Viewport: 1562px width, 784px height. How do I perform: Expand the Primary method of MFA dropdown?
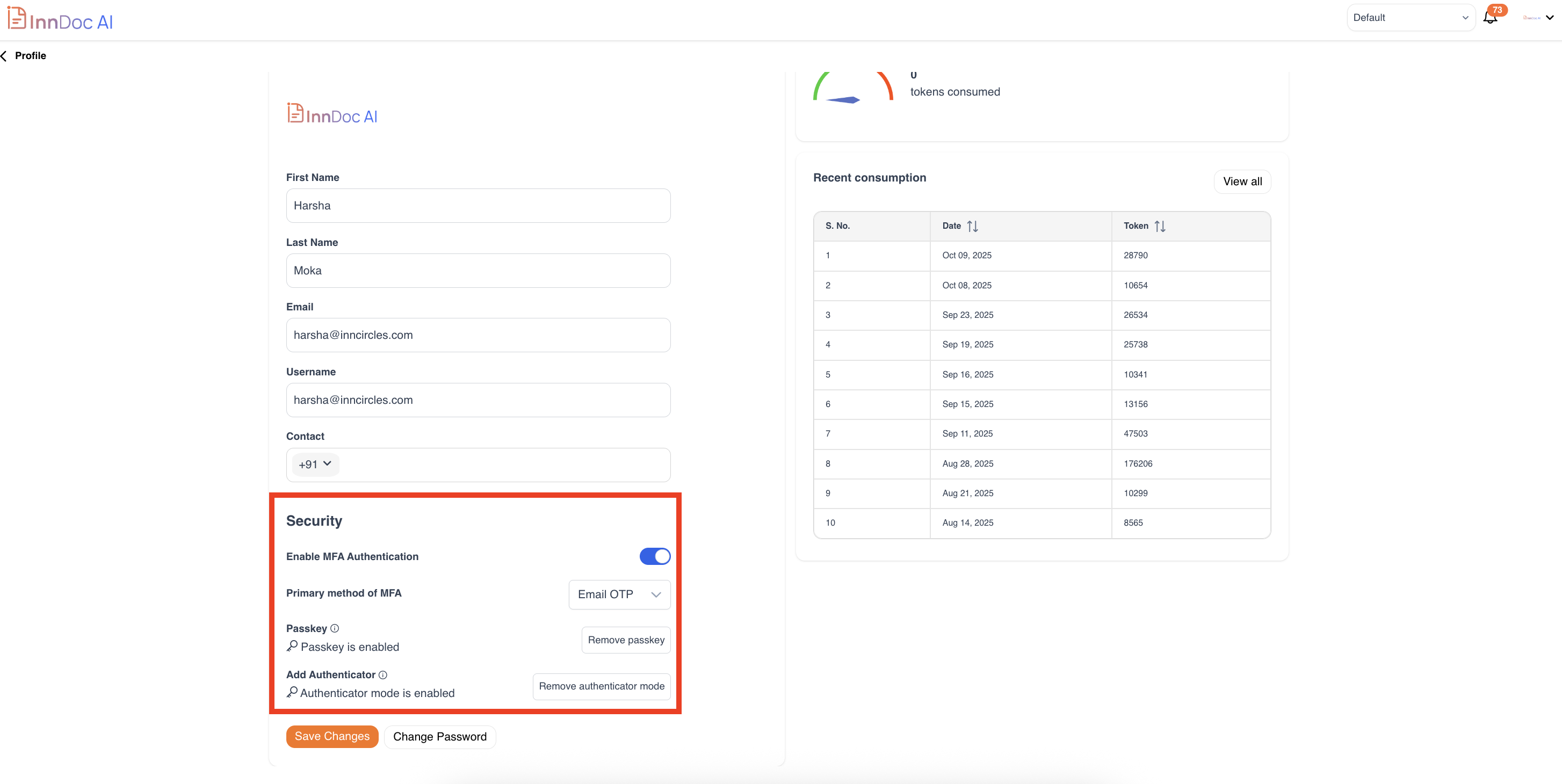[x=619, y=594]
